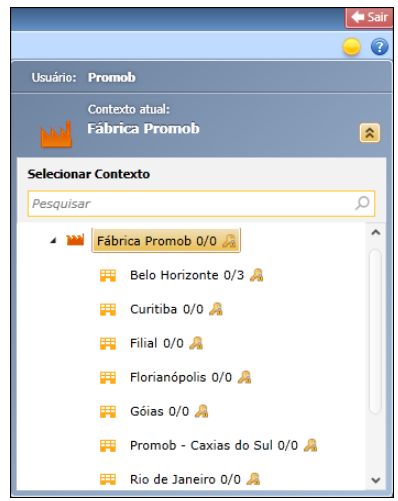Click the magnifier icon in the Pesquisar field
398x501 pixels.
click(362, 203)
